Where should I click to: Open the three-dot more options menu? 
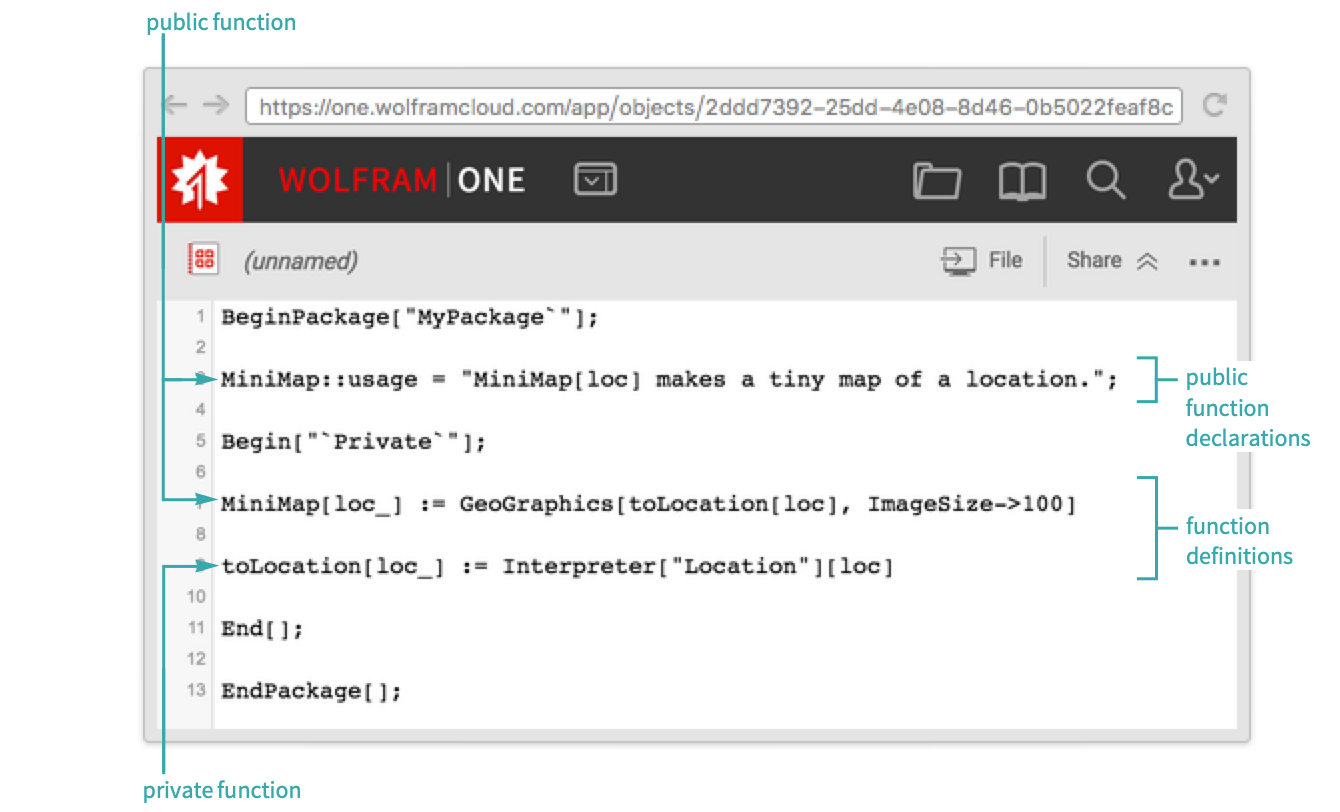1204,262
